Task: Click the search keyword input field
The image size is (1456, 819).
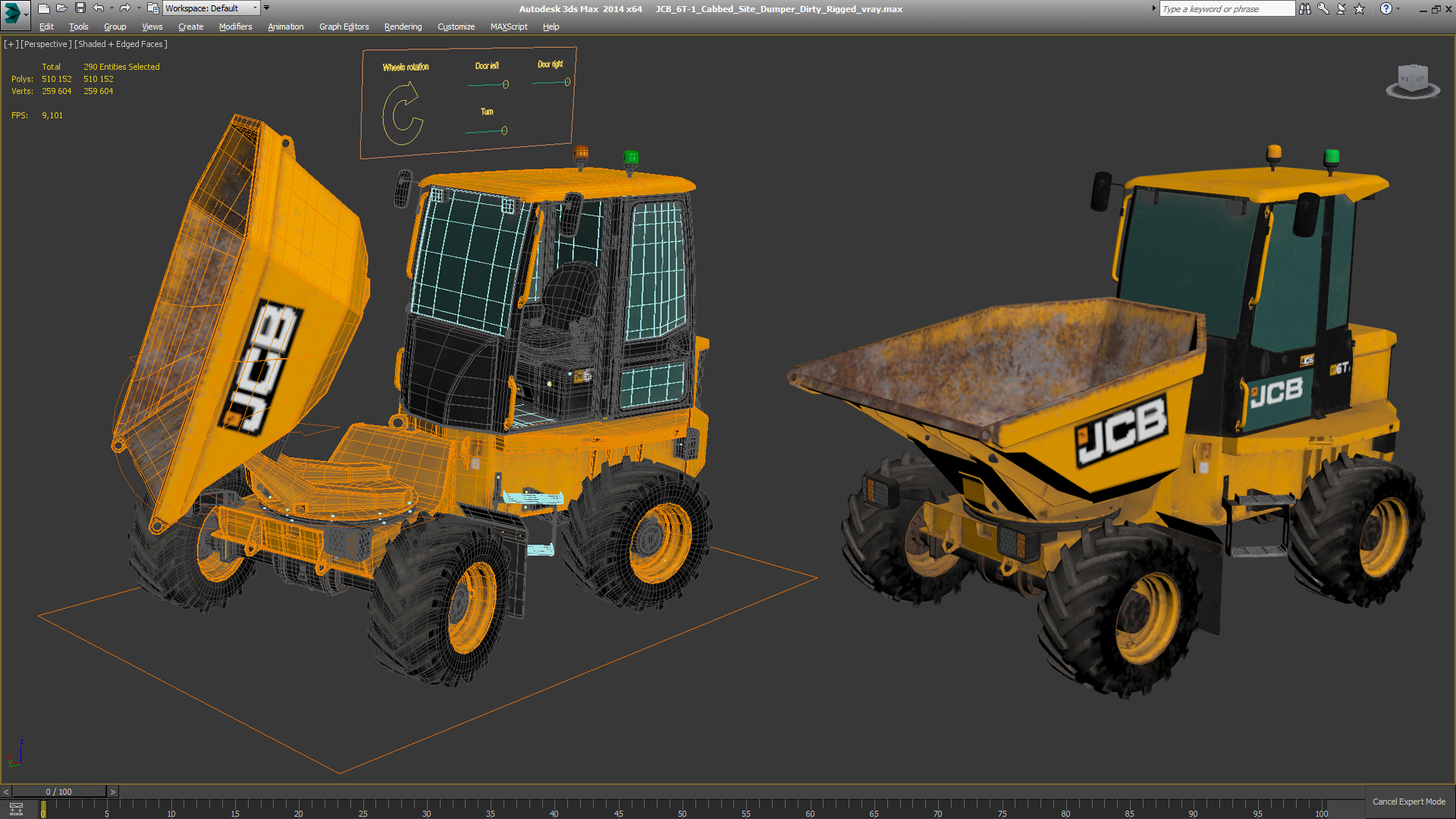Action: [1227, 9]
